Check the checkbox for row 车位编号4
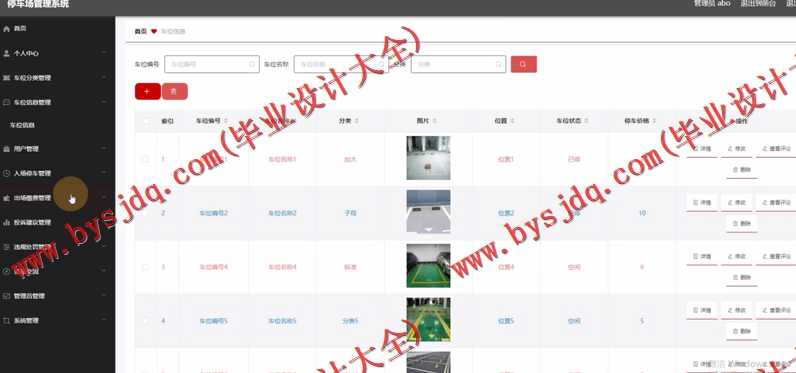Image resolution: width=796 pixels, height=373 pixels. (x=145, y=267)
